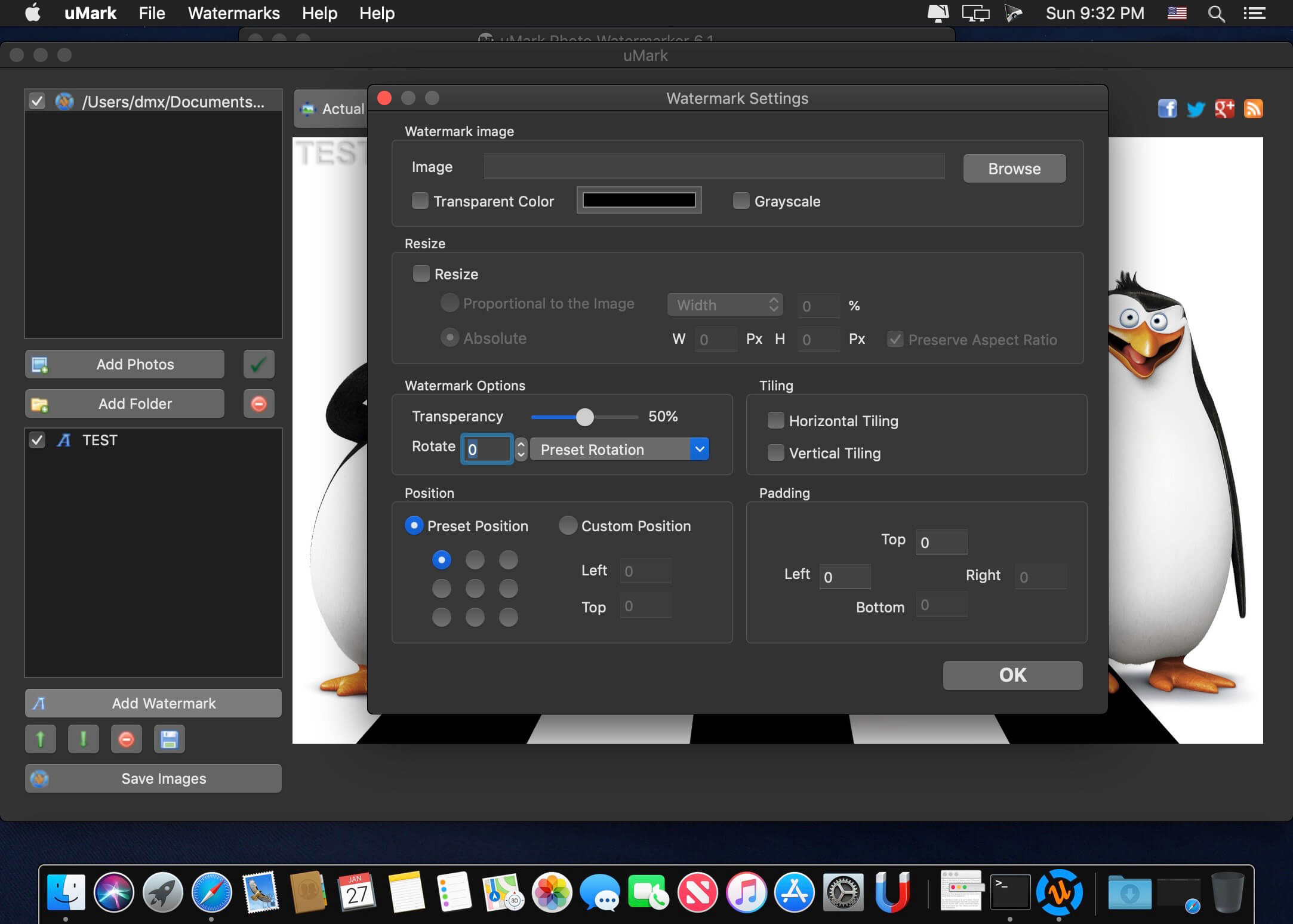Viewport: 1293px width, 924px height.
Task: Click the Add Folder button
Action: (x=125, y=404)
